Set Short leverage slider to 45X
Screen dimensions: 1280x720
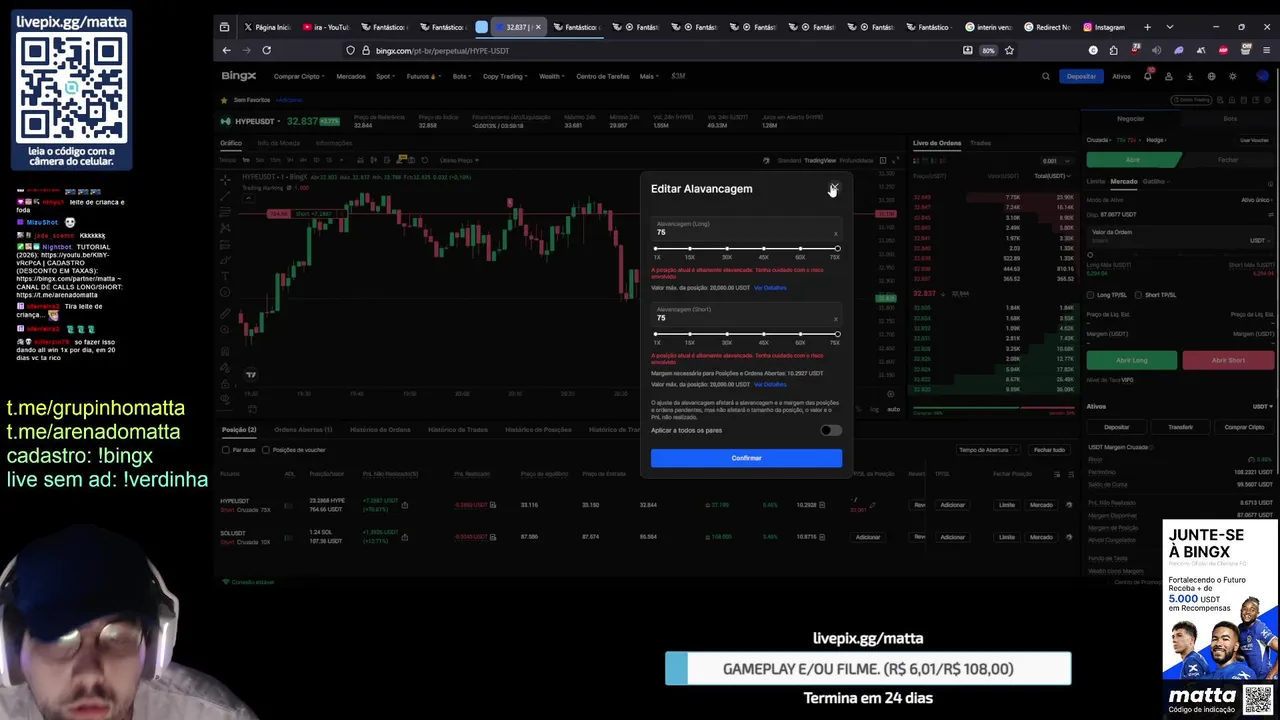pyautogui.click(x=763, y=334)
